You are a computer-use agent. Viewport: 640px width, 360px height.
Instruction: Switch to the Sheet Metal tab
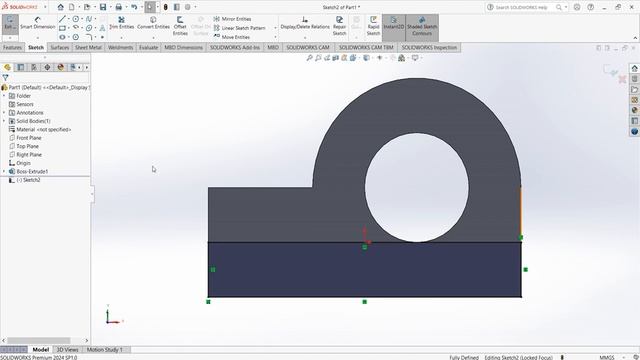tap(88, 47)
